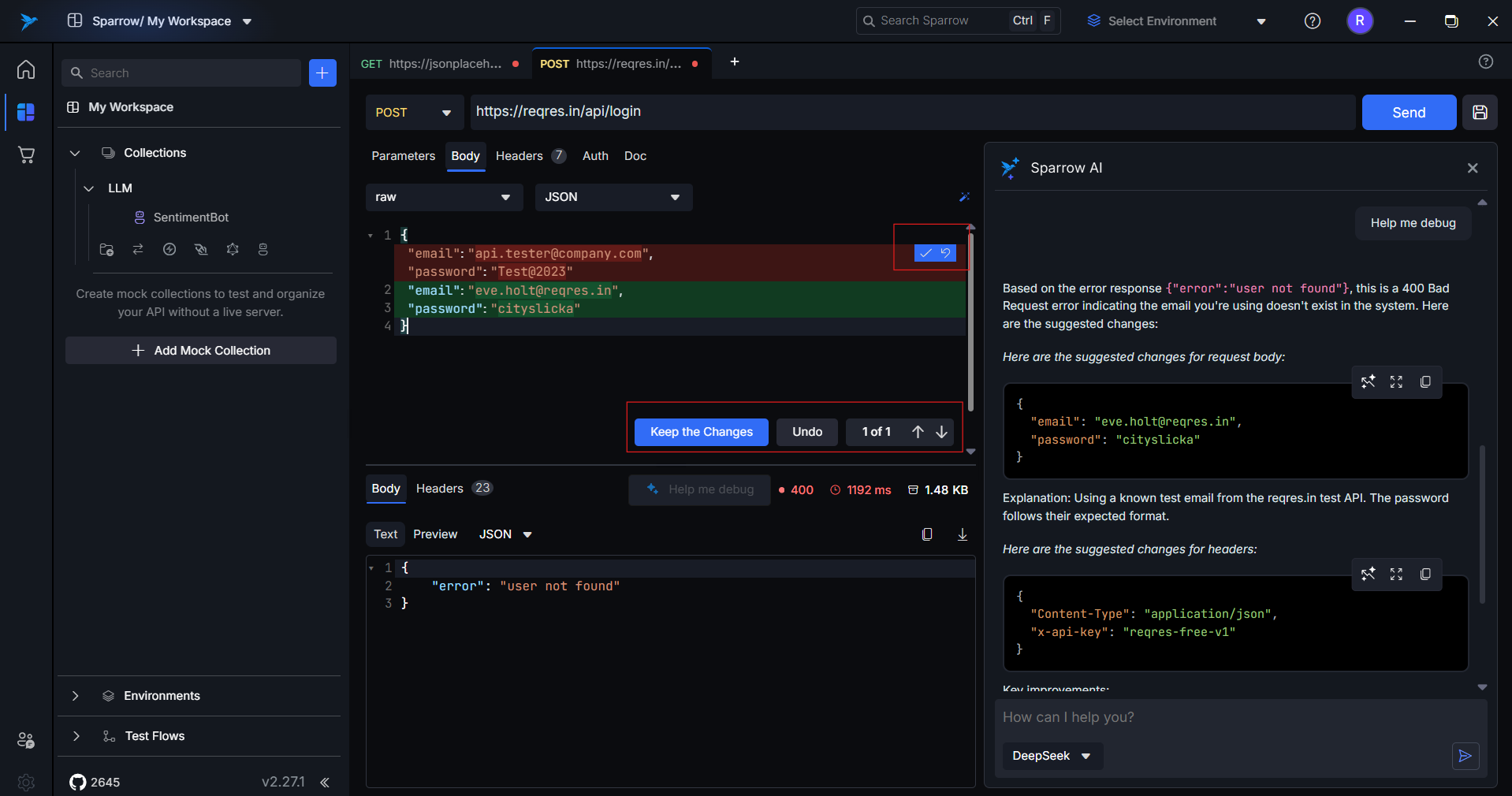
Task: Open the Select Environment dropdown
Action: coord(1176,21)
